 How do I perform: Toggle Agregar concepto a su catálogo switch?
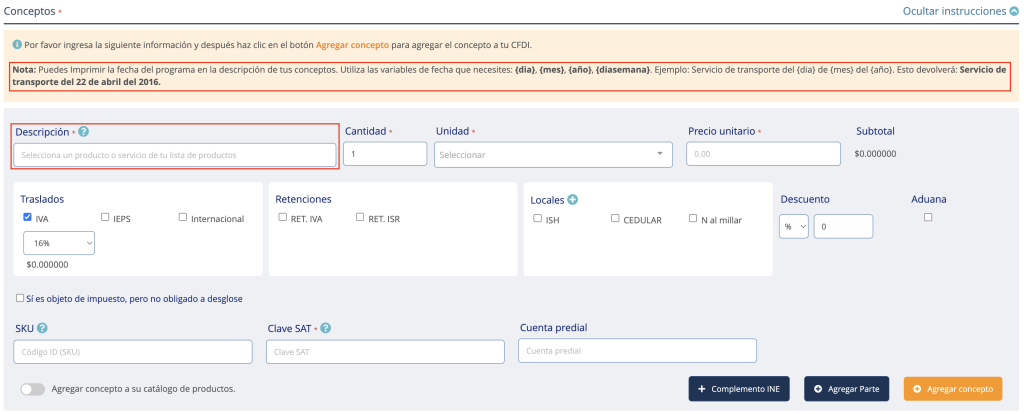pos(33,389)
